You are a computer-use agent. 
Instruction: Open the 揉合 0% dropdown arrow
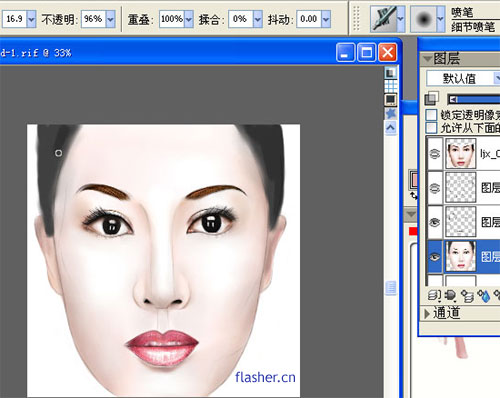pyautogui.click(x=258, y=19)
